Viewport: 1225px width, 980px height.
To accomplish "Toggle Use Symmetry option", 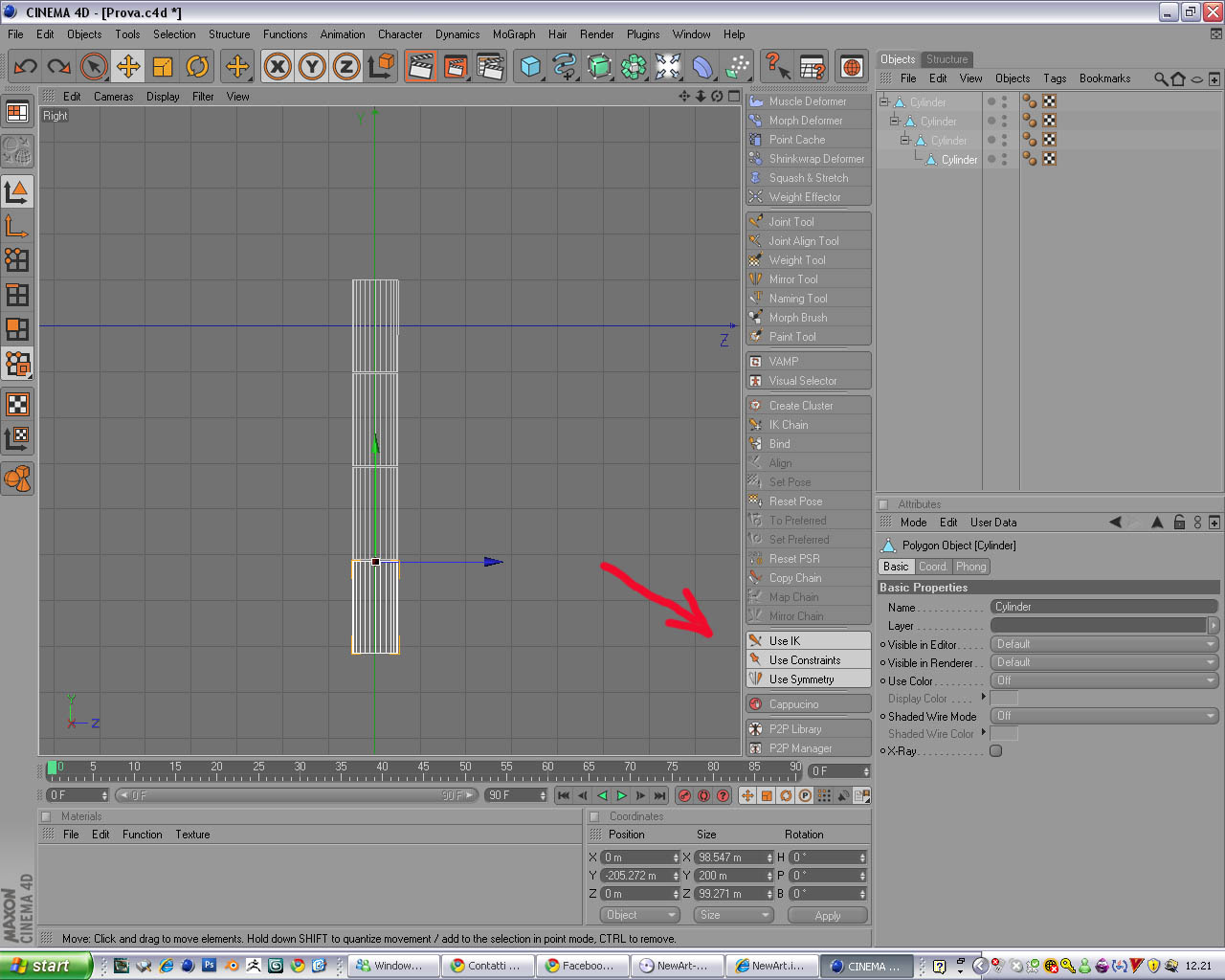I will pos(809,679).
